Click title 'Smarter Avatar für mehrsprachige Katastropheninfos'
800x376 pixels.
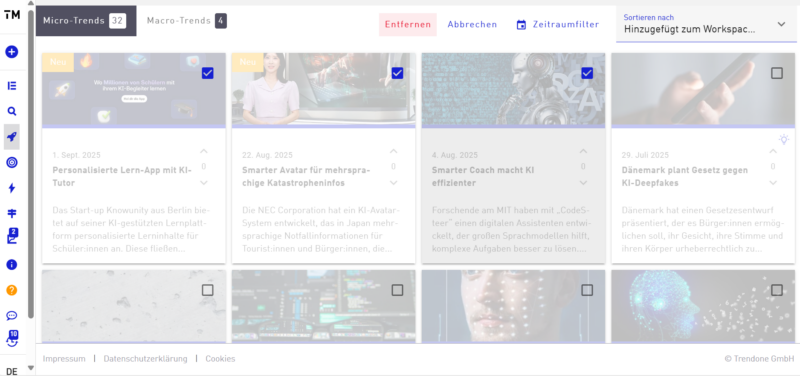pyautogui.click(x=306, y=176)
